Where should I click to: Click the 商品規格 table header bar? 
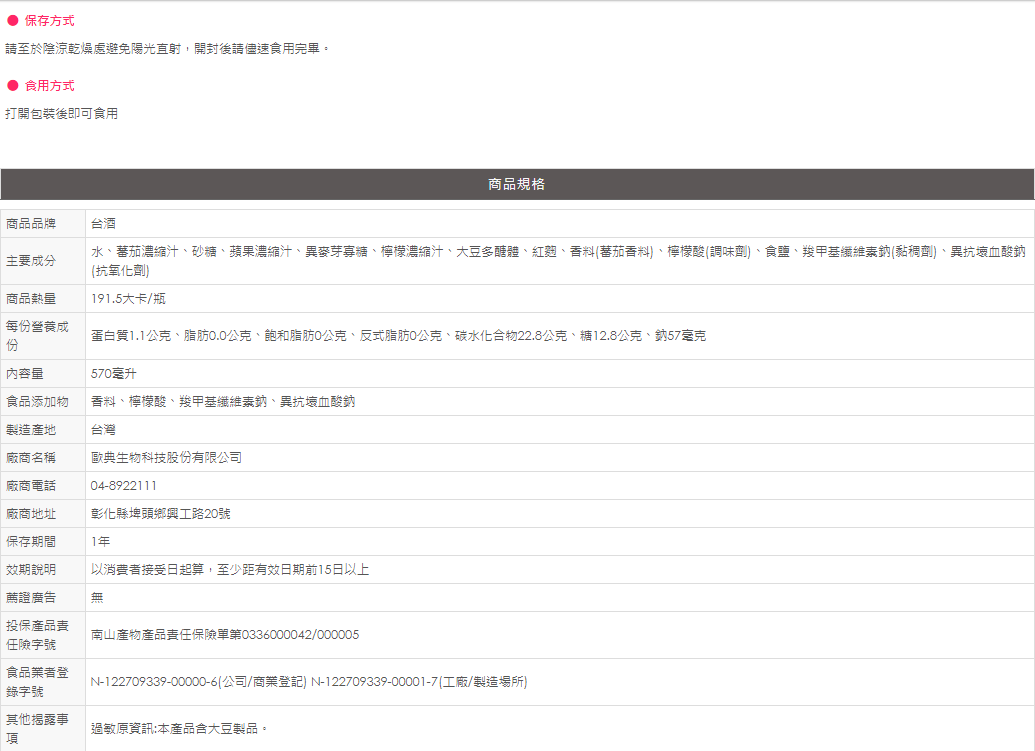click(x=517, y=184)
